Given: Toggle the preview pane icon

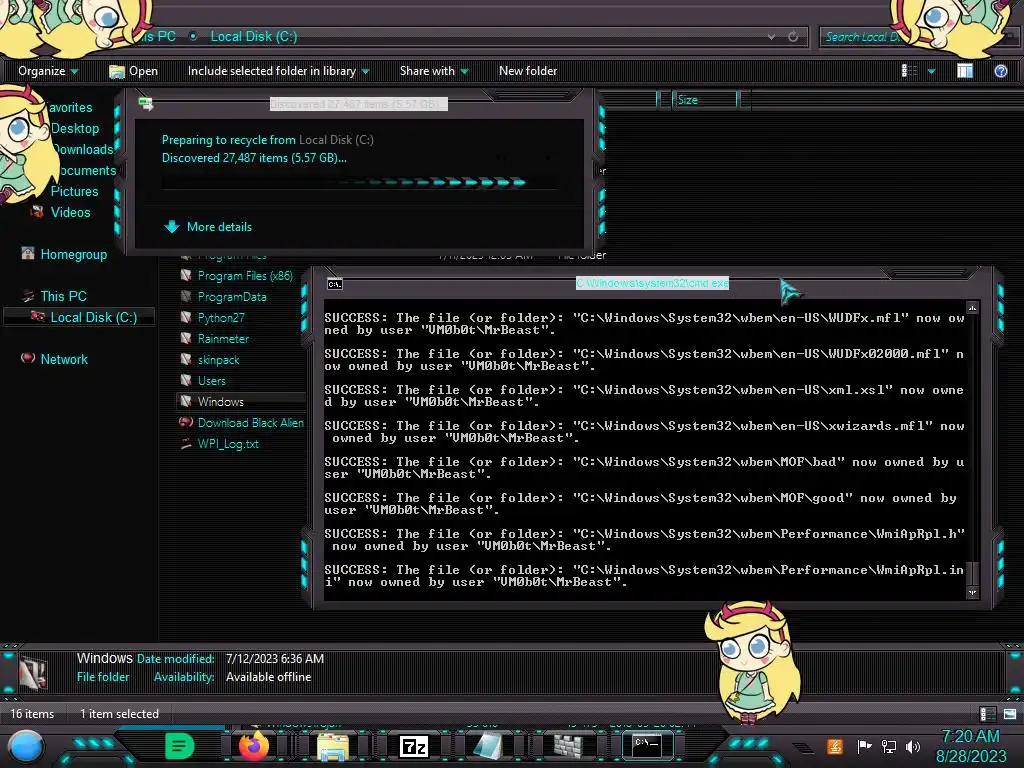Looking at the screenshot, I should point(965,71).
